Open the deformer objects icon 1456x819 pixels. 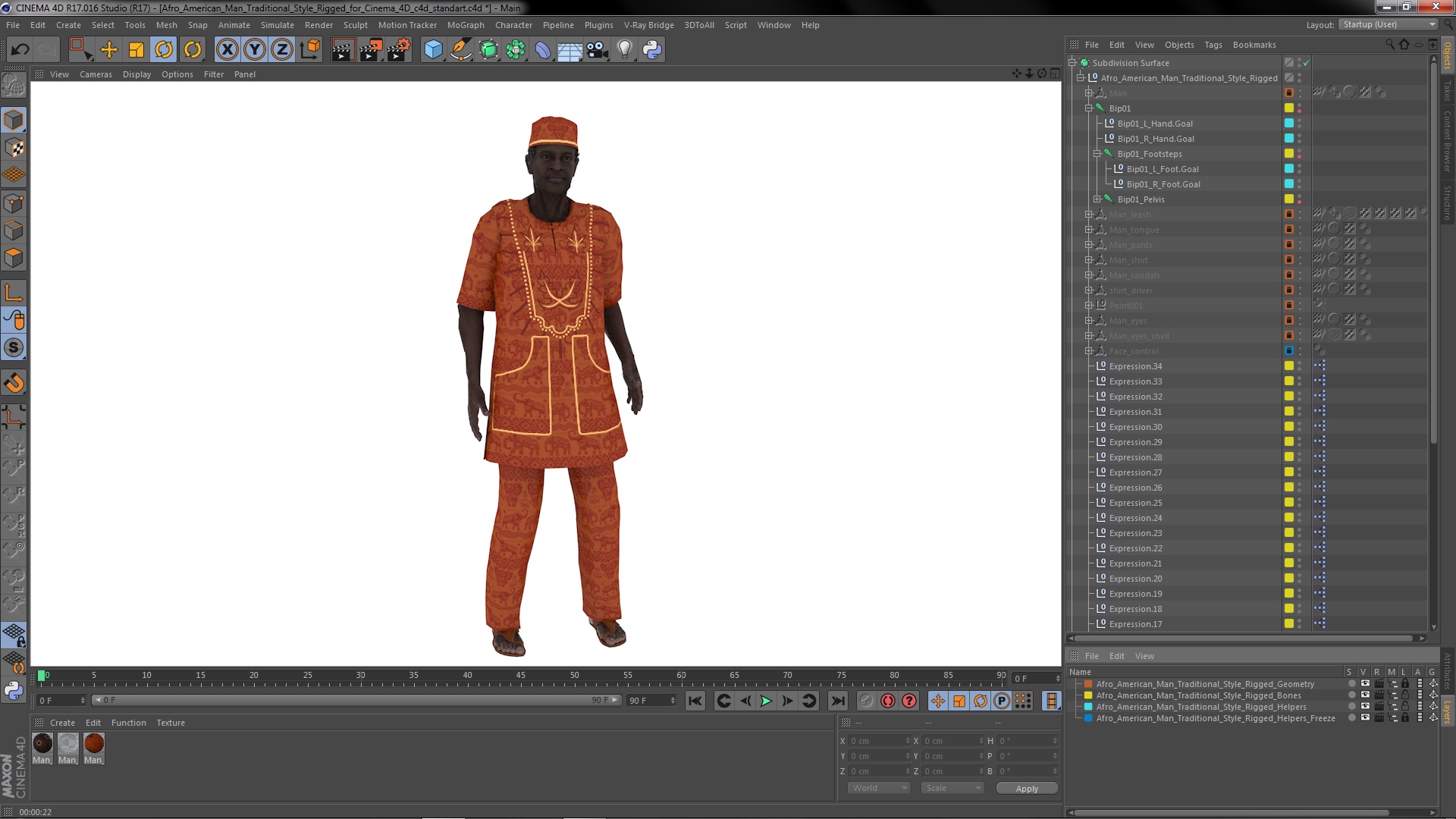click(543, 50)
